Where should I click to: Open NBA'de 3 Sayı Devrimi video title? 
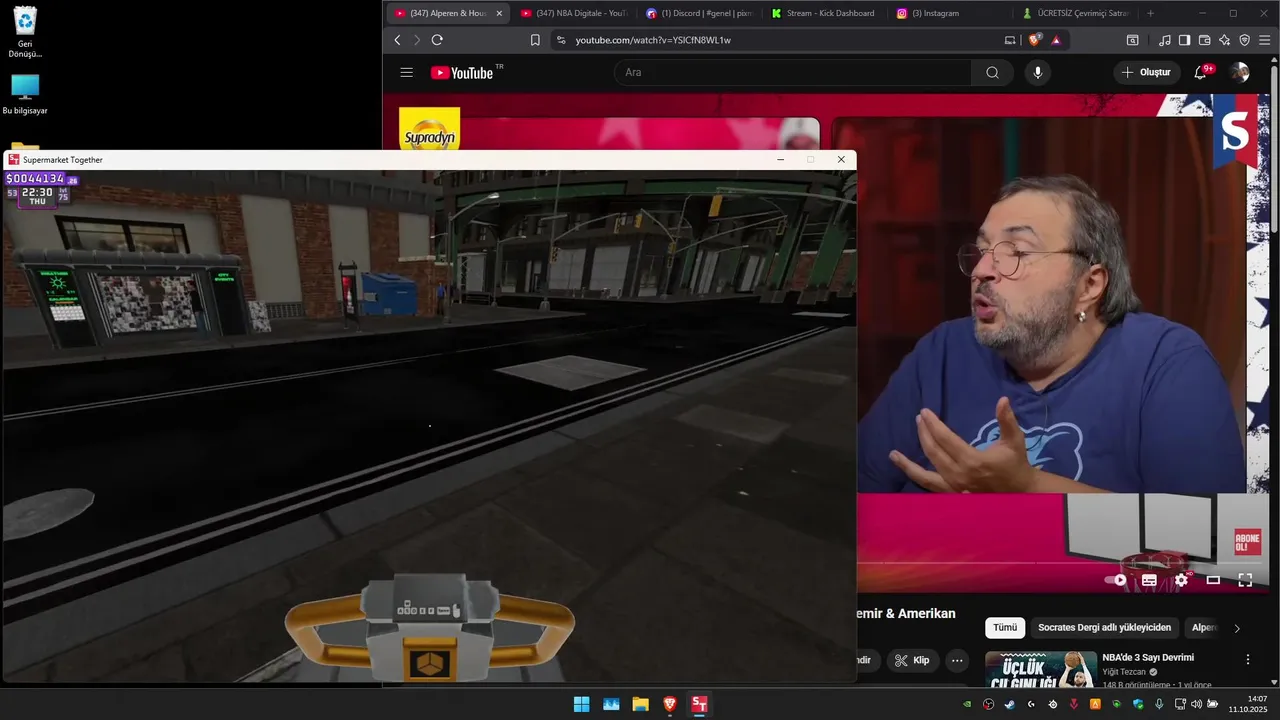1148,657
